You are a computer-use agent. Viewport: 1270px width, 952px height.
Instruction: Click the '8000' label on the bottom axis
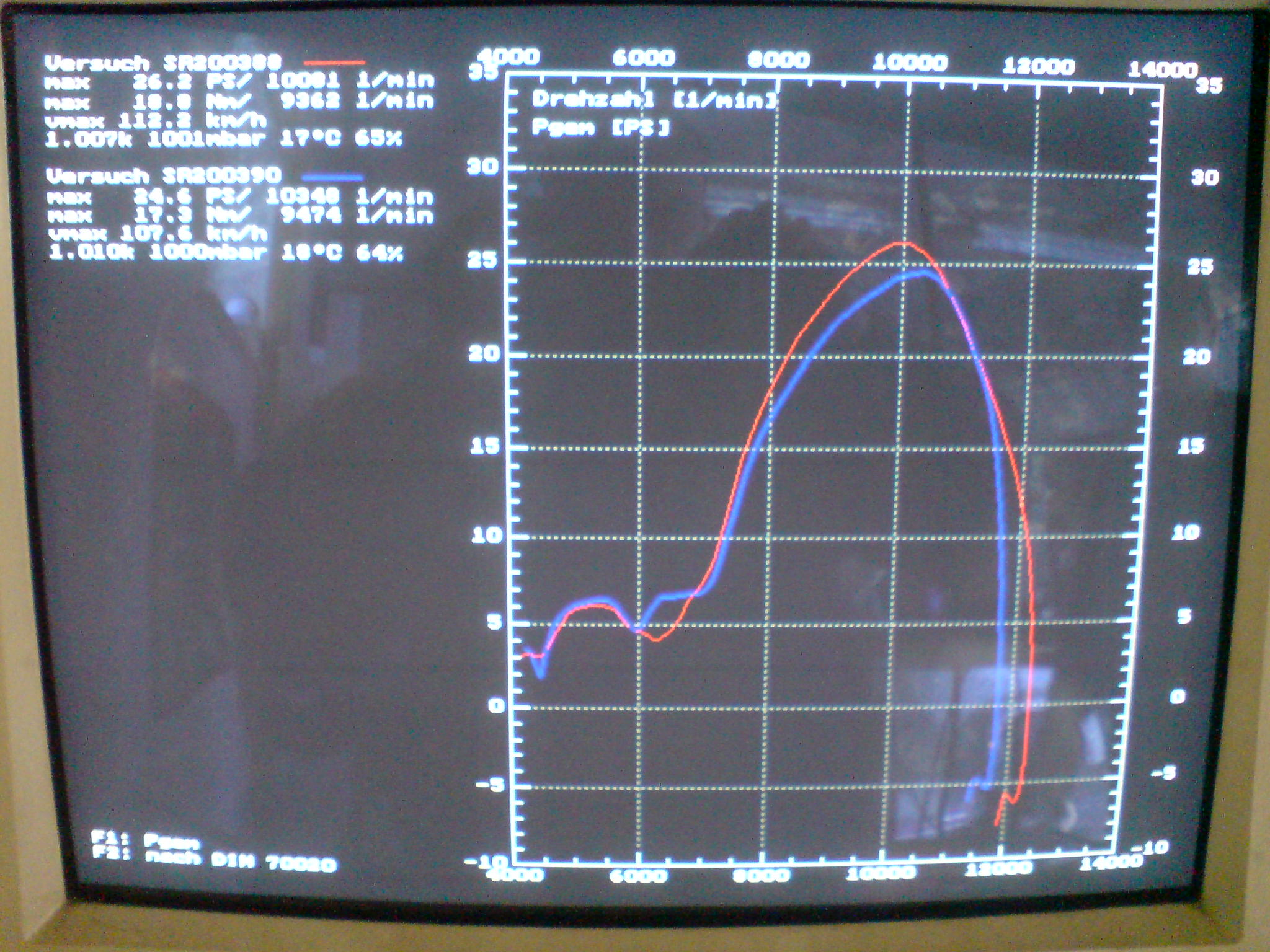coord(762,875)
